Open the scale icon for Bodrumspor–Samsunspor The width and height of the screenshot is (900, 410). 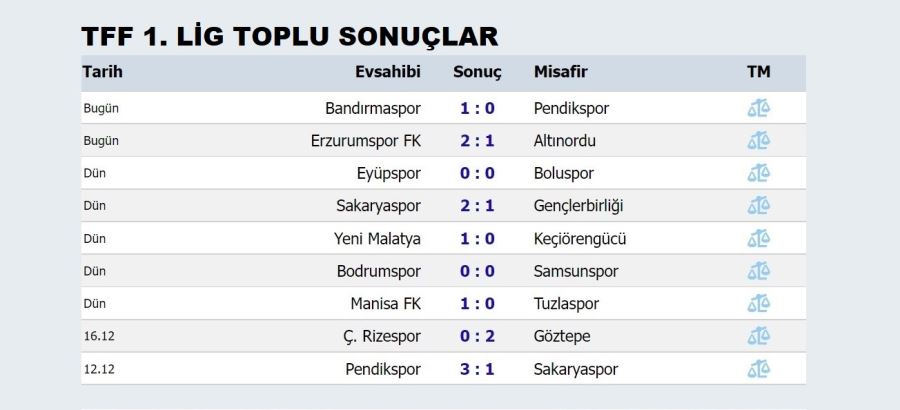click(x=758, y=271)
